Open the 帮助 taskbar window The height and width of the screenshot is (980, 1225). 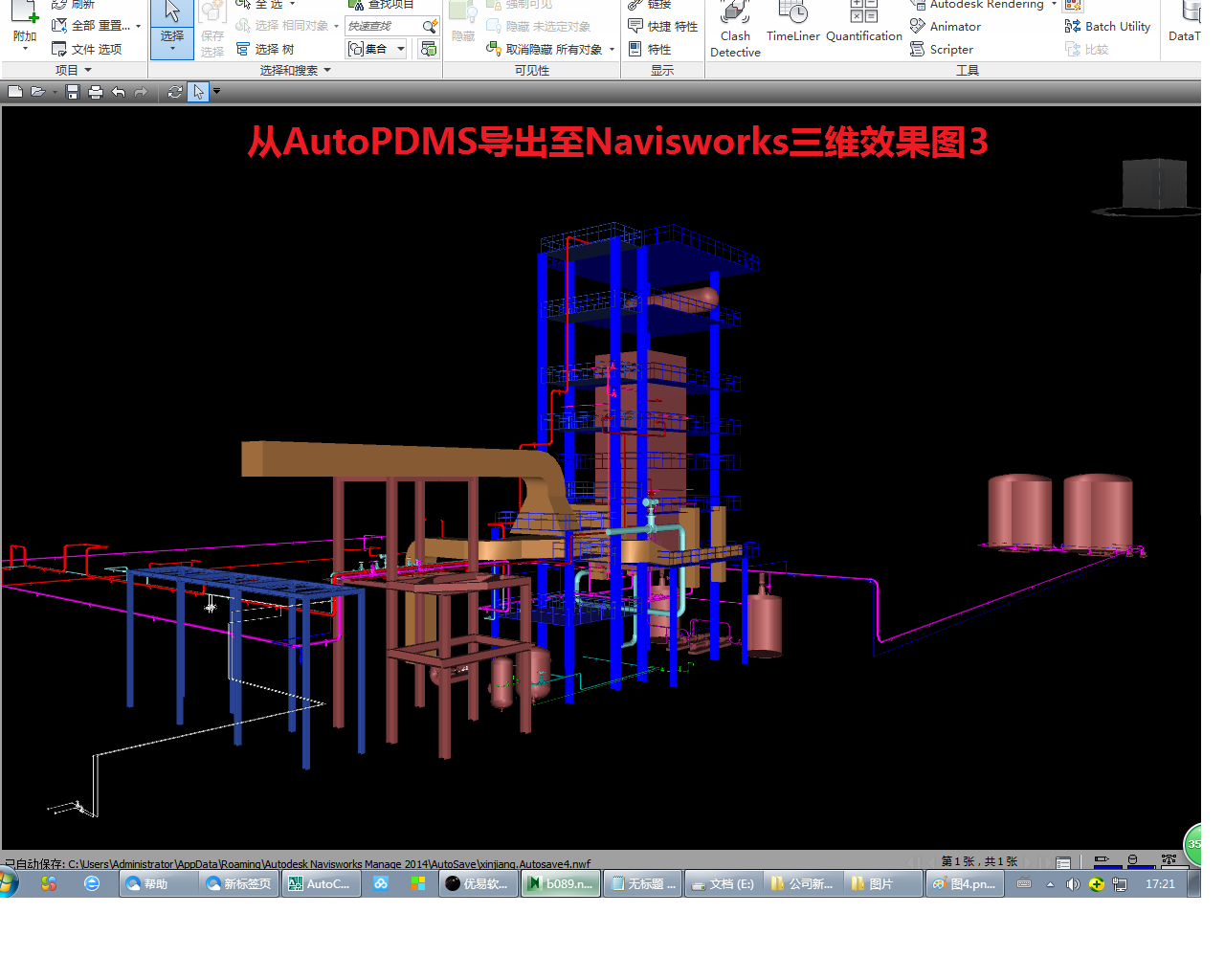coord(158,883)
